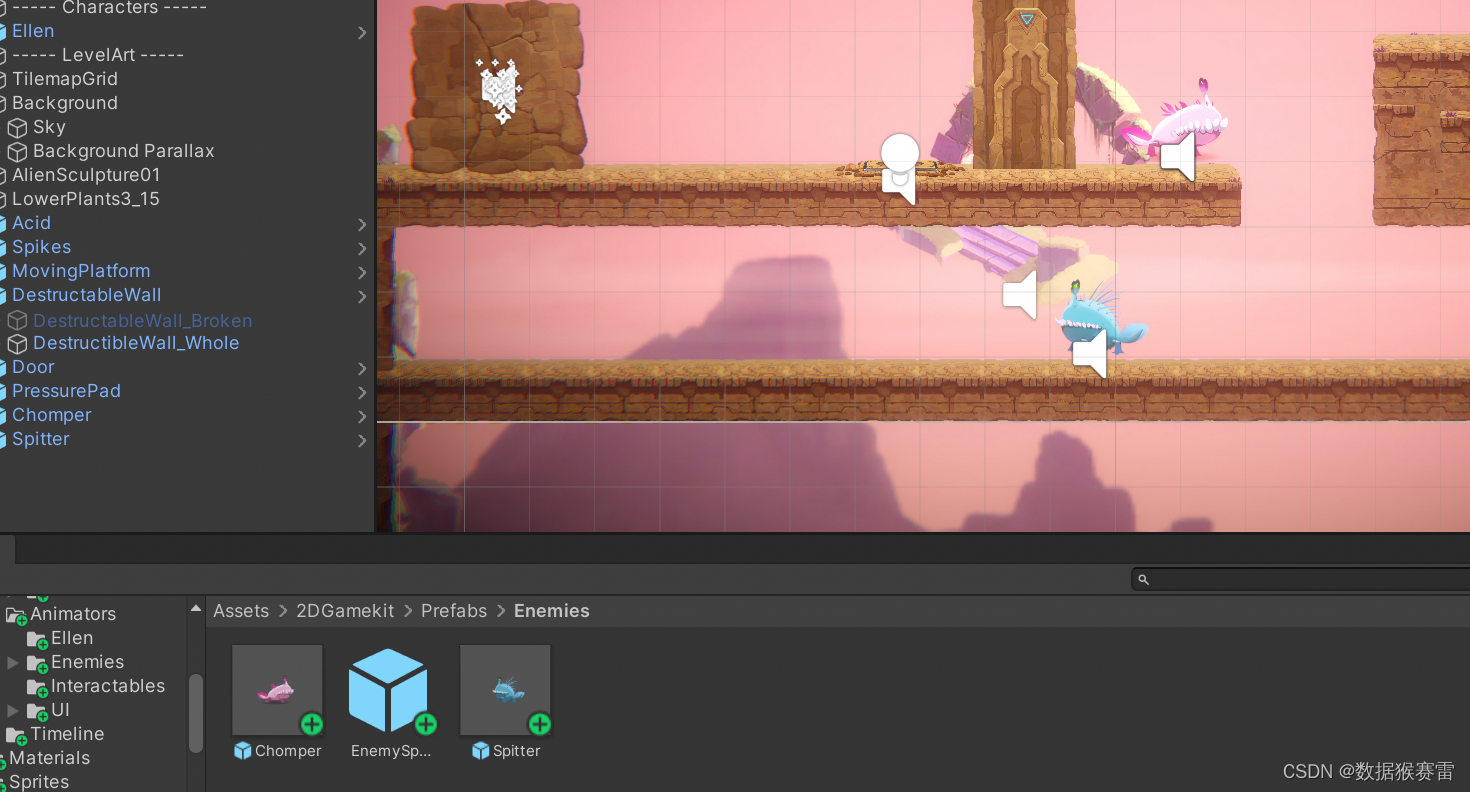
Task: Click the audio speaker gizmo below the blue Spitter
Action: [1090, 354]
